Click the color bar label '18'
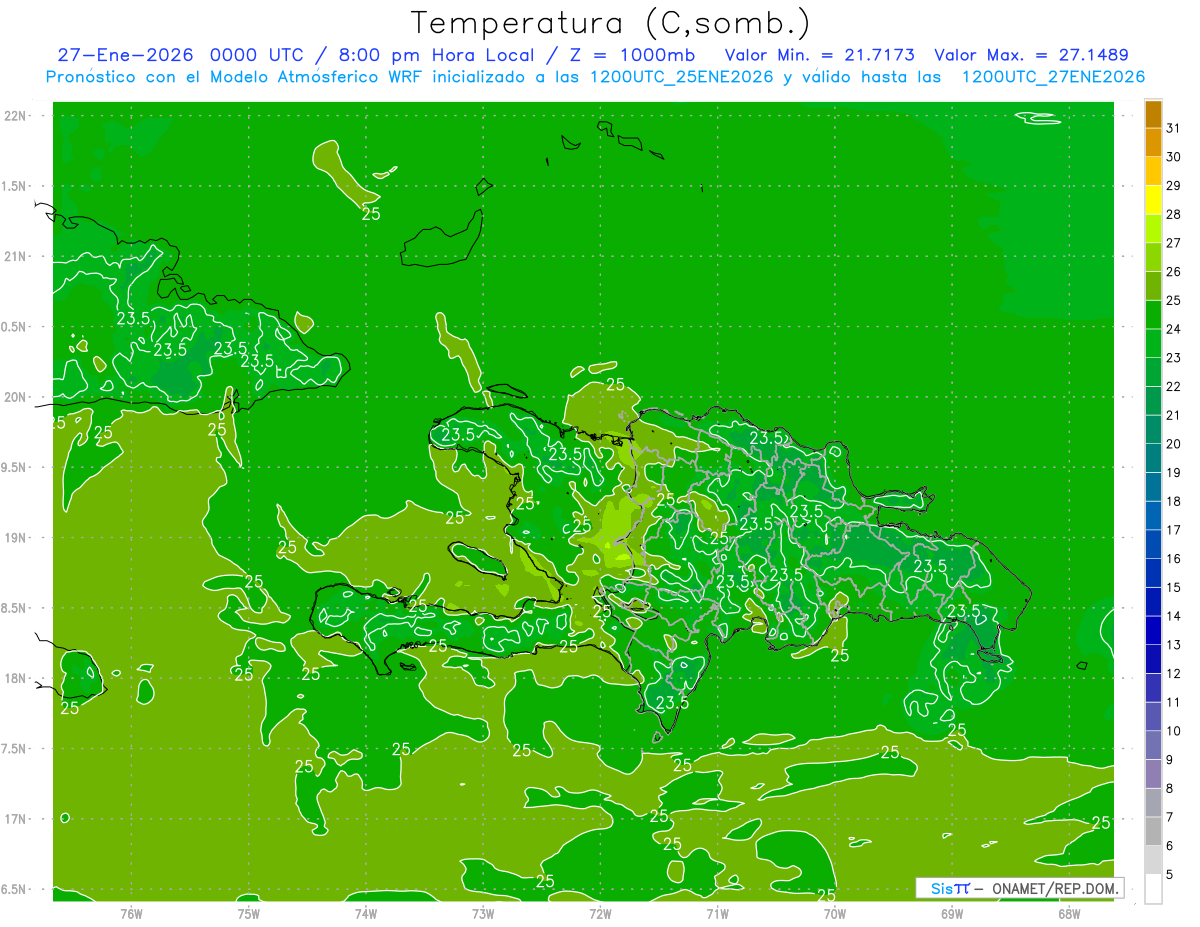The width and height of the screenshot is (1200, 927). (x=1174, y=501)
